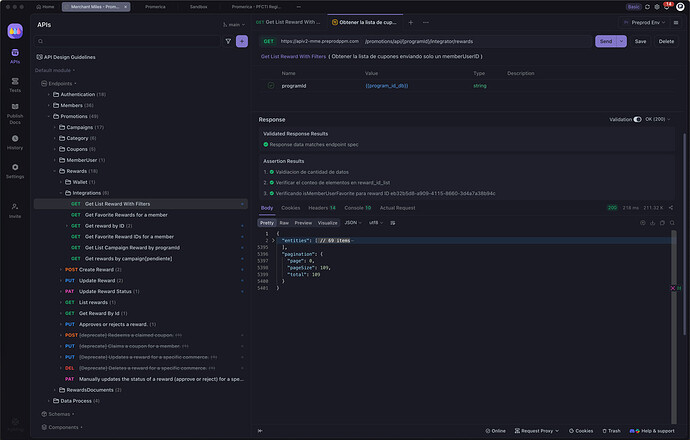Click the API search input field
The width and height of the screenshot is (690, 440).
tap(128, 42)
